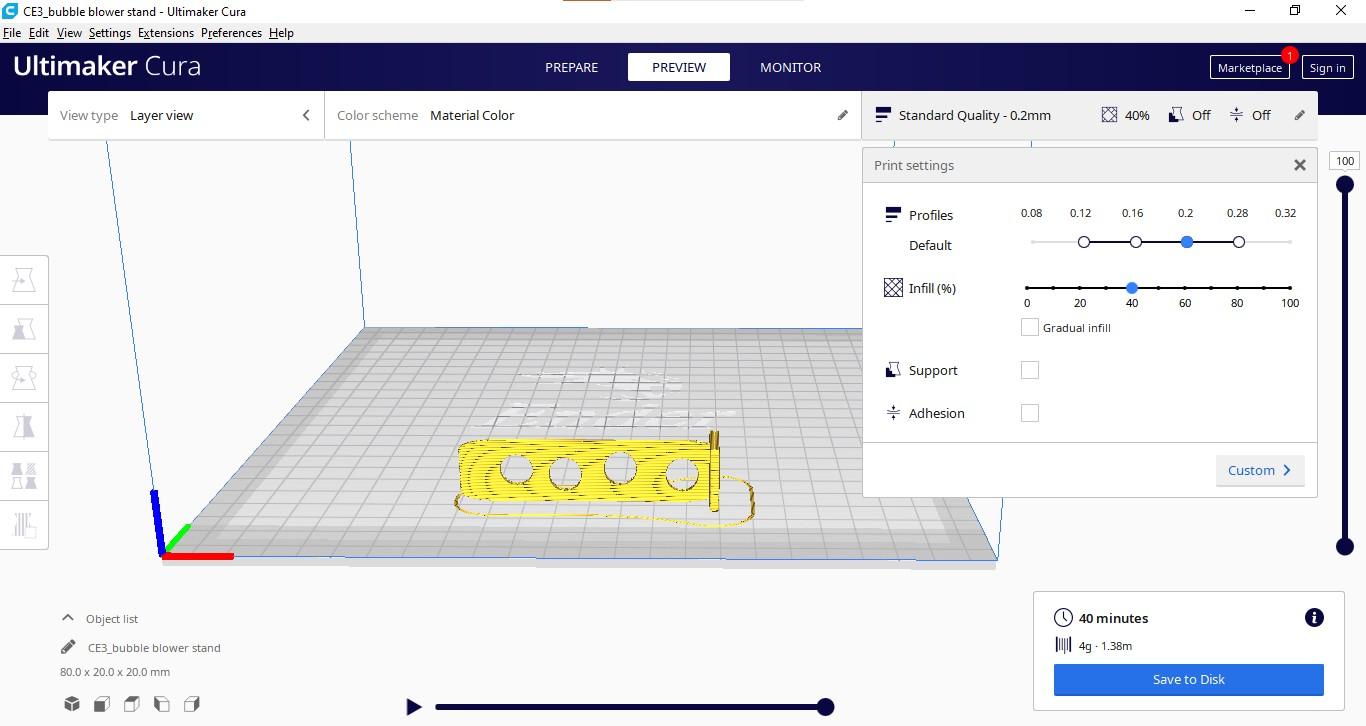Switch to the PREPARE stage
The width and height of the screenshot is (1366, 726).
pos(571,67)
